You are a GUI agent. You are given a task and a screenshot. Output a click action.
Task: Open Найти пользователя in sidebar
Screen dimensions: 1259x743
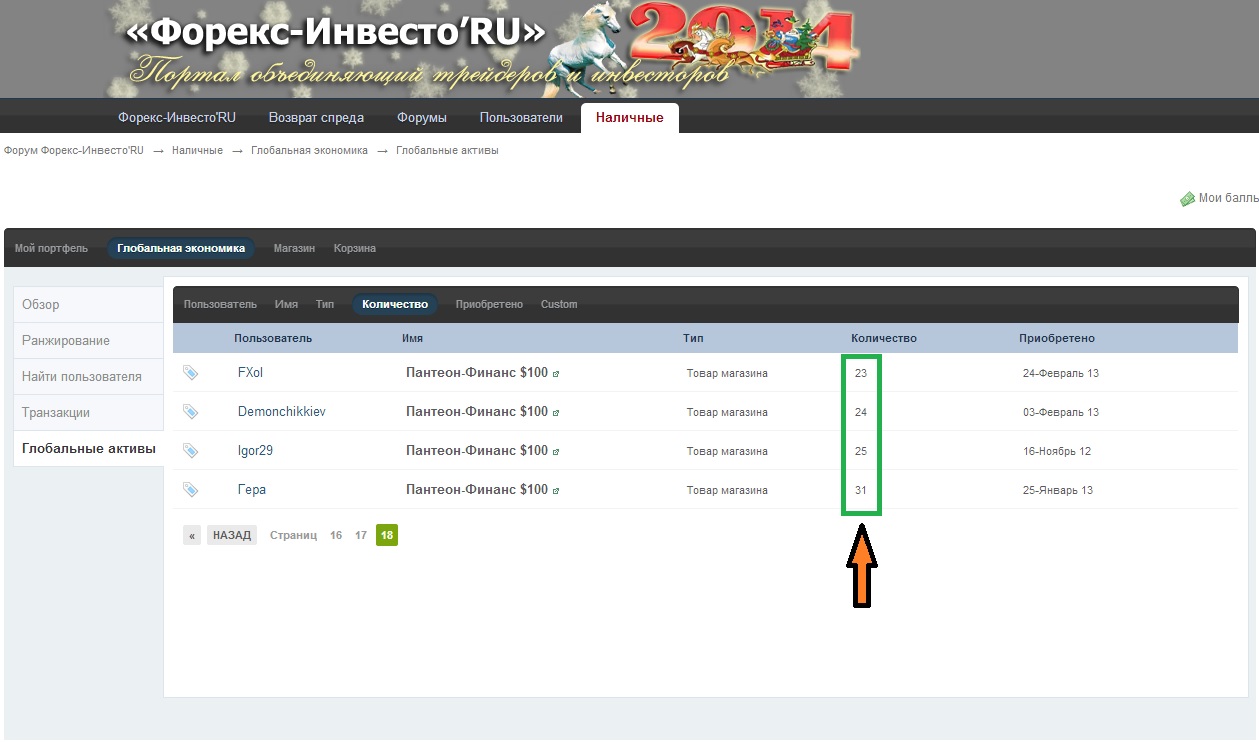click(x=88, y=376)
